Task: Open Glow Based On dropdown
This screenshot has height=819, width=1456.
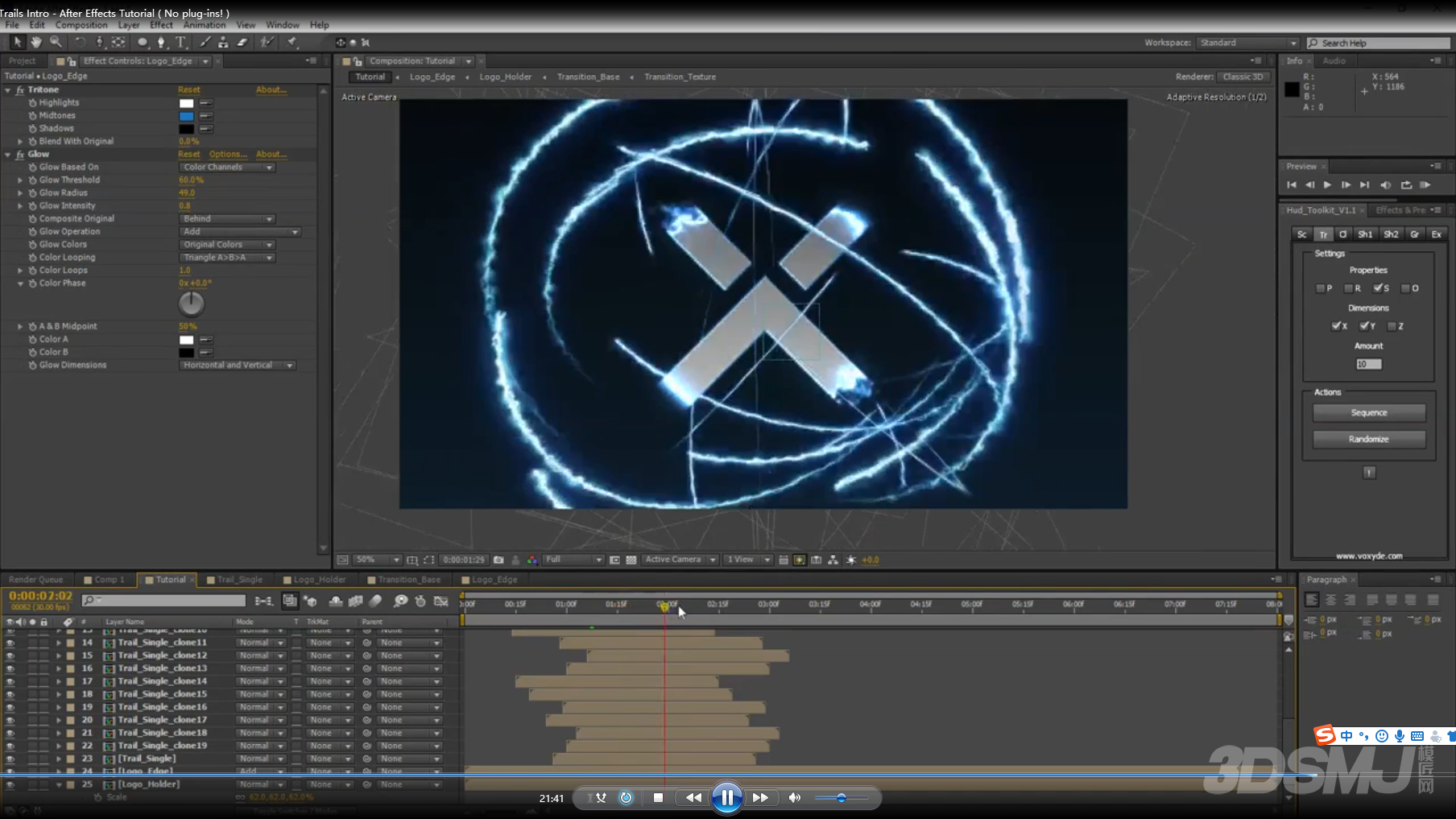Action: (x=227, y=168)
